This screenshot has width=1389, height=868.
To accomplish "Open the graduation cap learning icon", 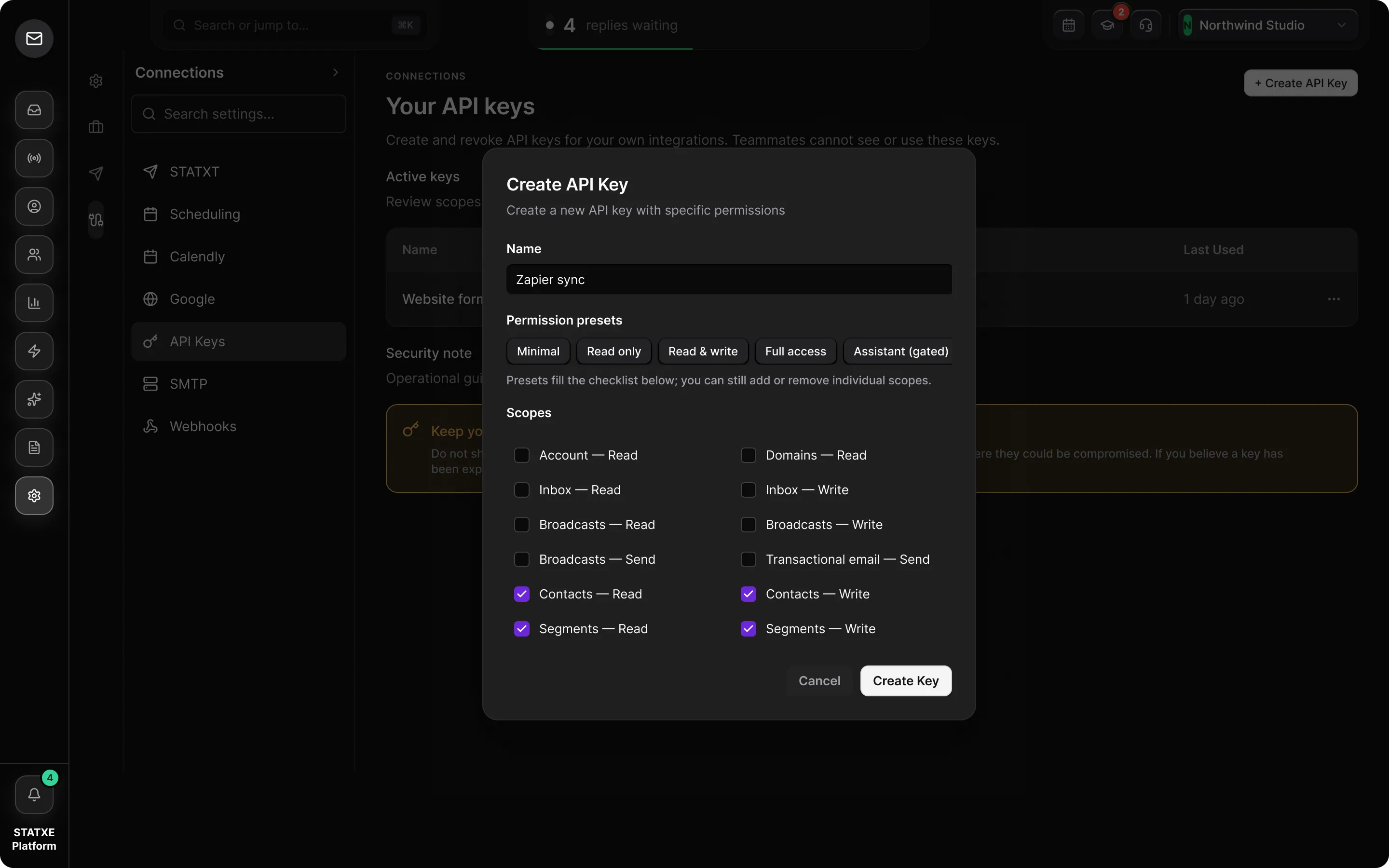I will click(x=1106, y=25).
